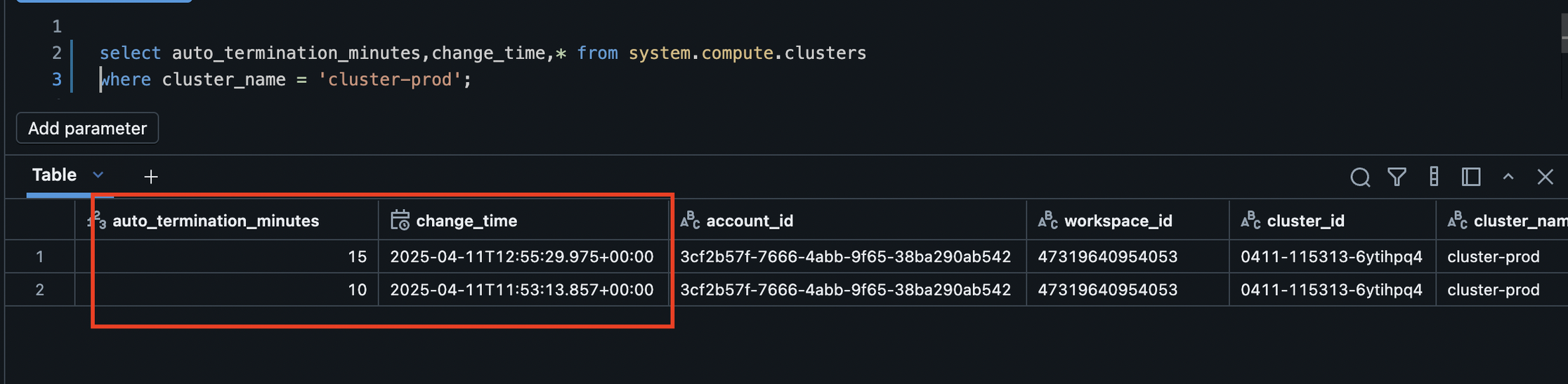
Task: Collapse results with the up chevron
Action: pos(1508,177)
